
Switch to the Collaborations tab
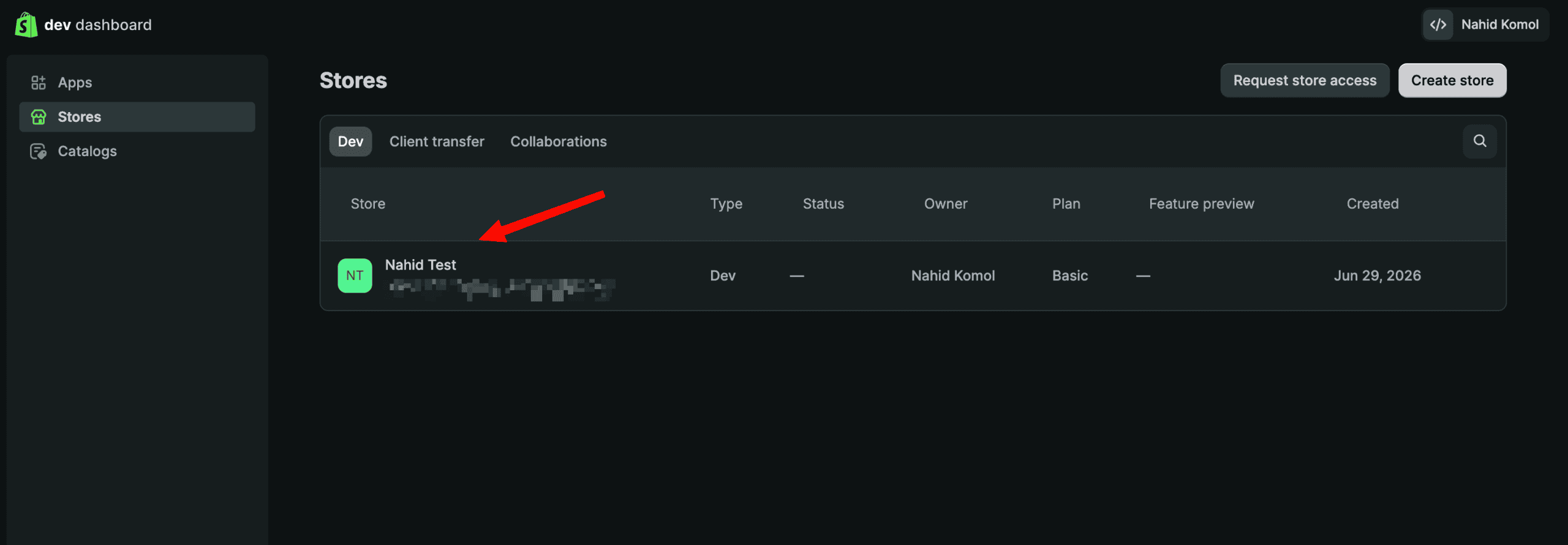click(559, 141)
